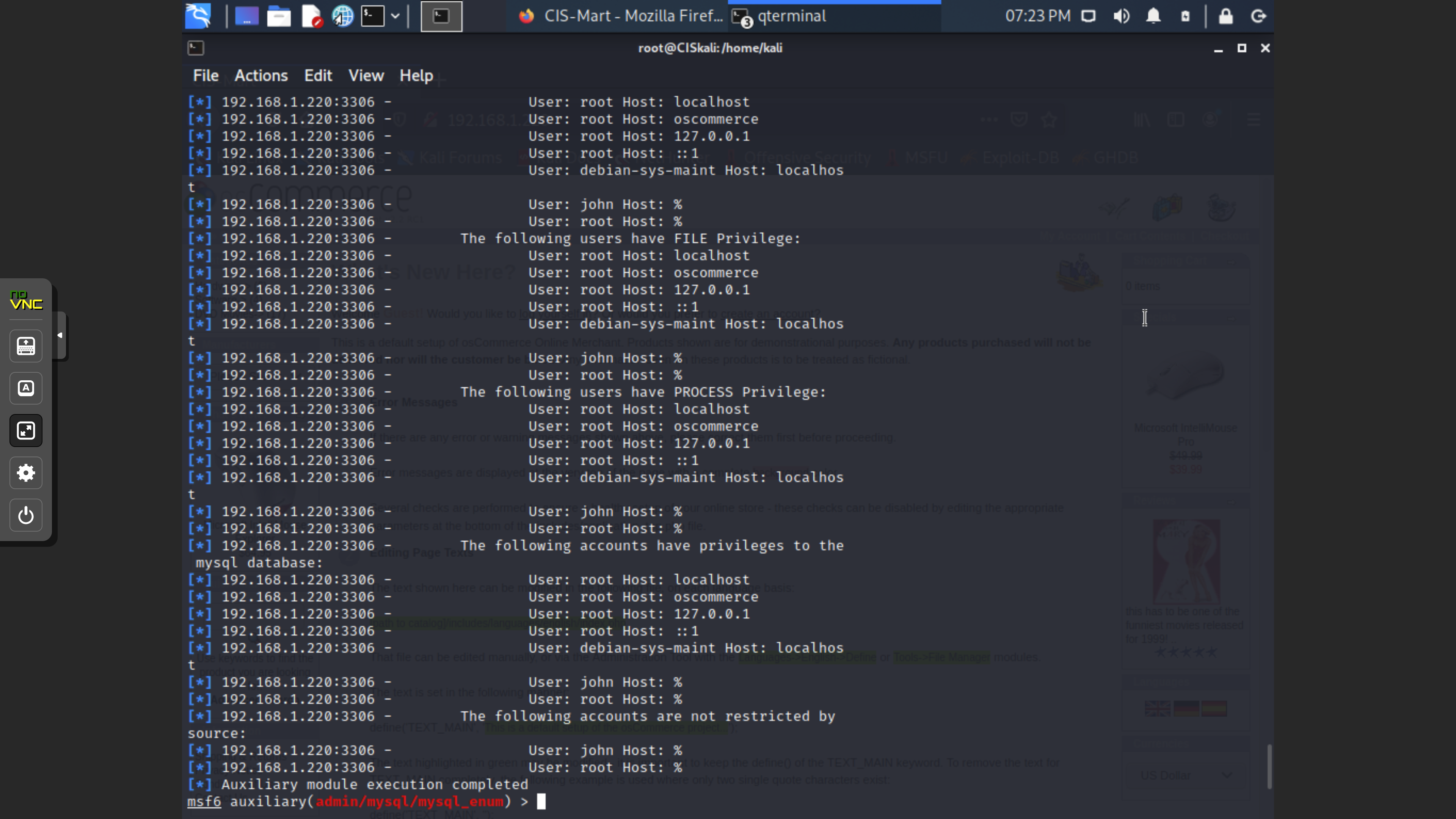The height and width of the screenshot is (819, 1456).
Task: Expand the terminal launcher dropdown arrow
Action: [x=395, y=16]
